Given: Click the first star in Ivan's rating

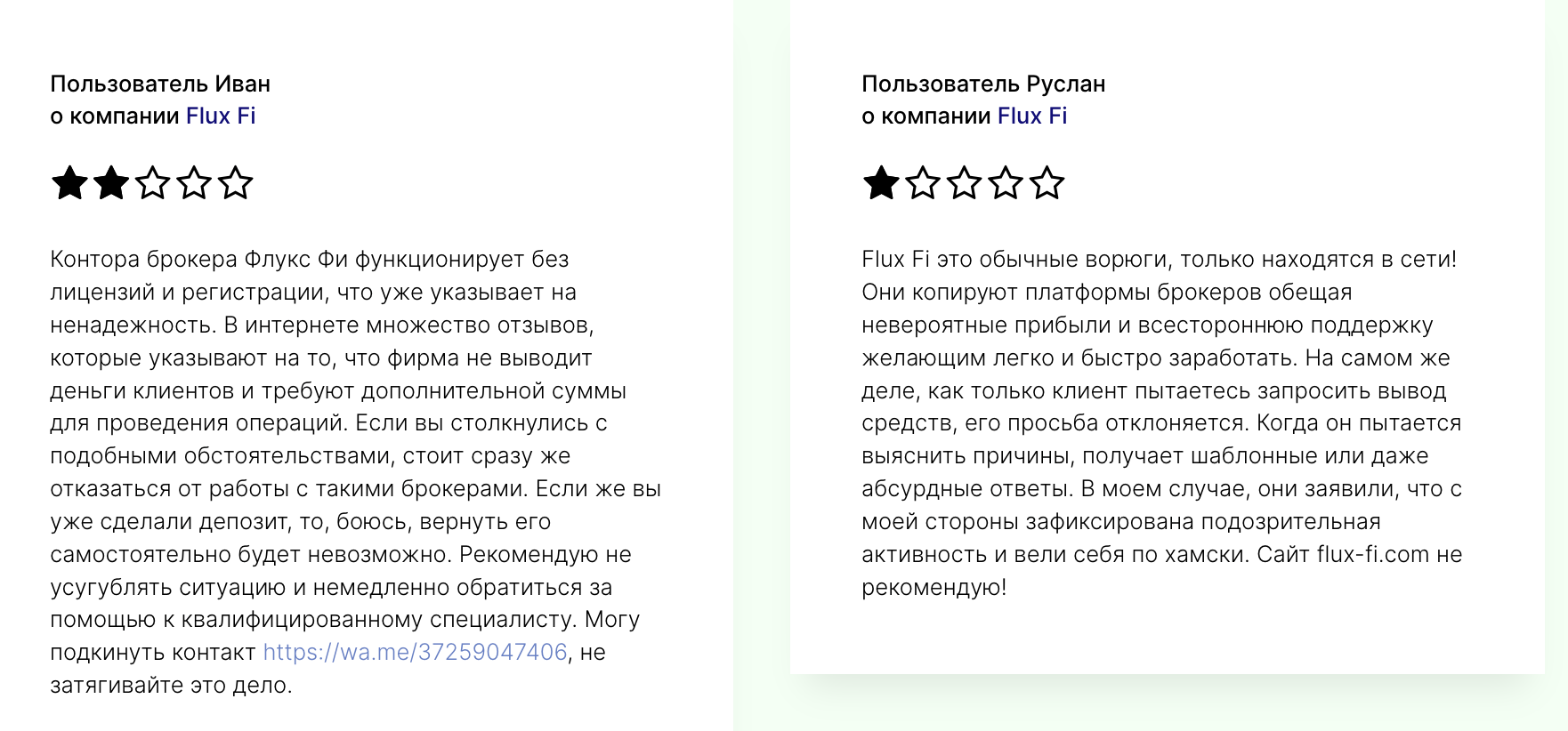Looking at the screenshot, I should pyautogui.click(x=69, y=183).
